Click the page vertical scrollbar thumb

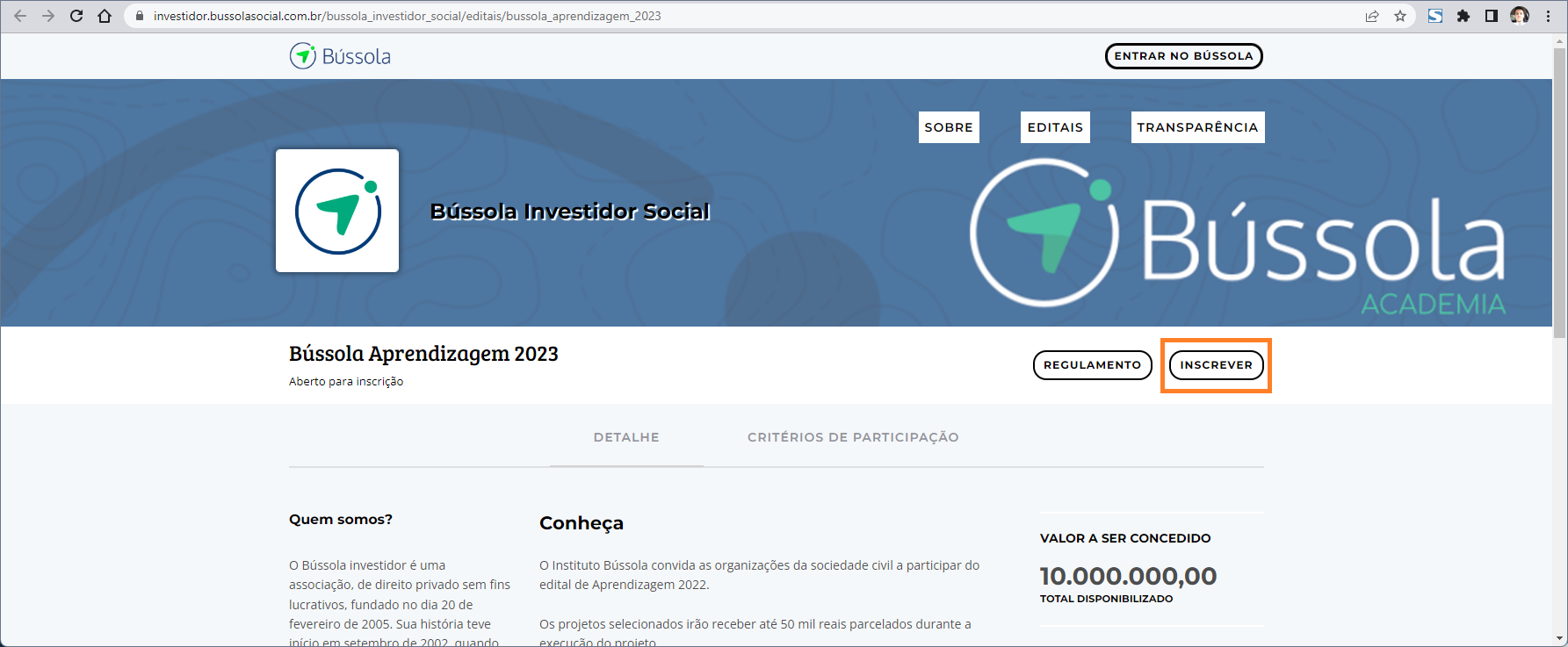(x=1560, y=193)
